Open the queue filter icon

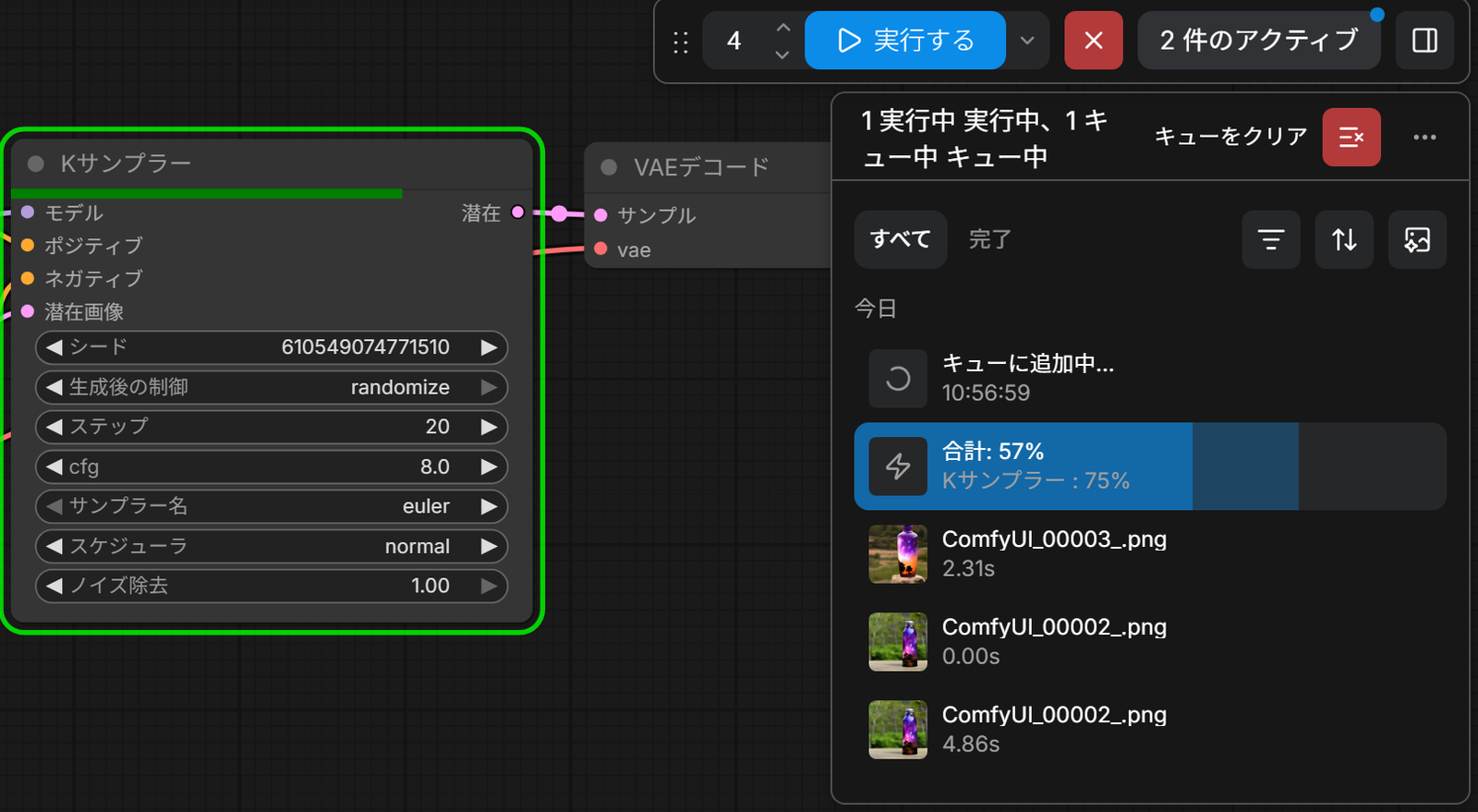[1271, 239]
